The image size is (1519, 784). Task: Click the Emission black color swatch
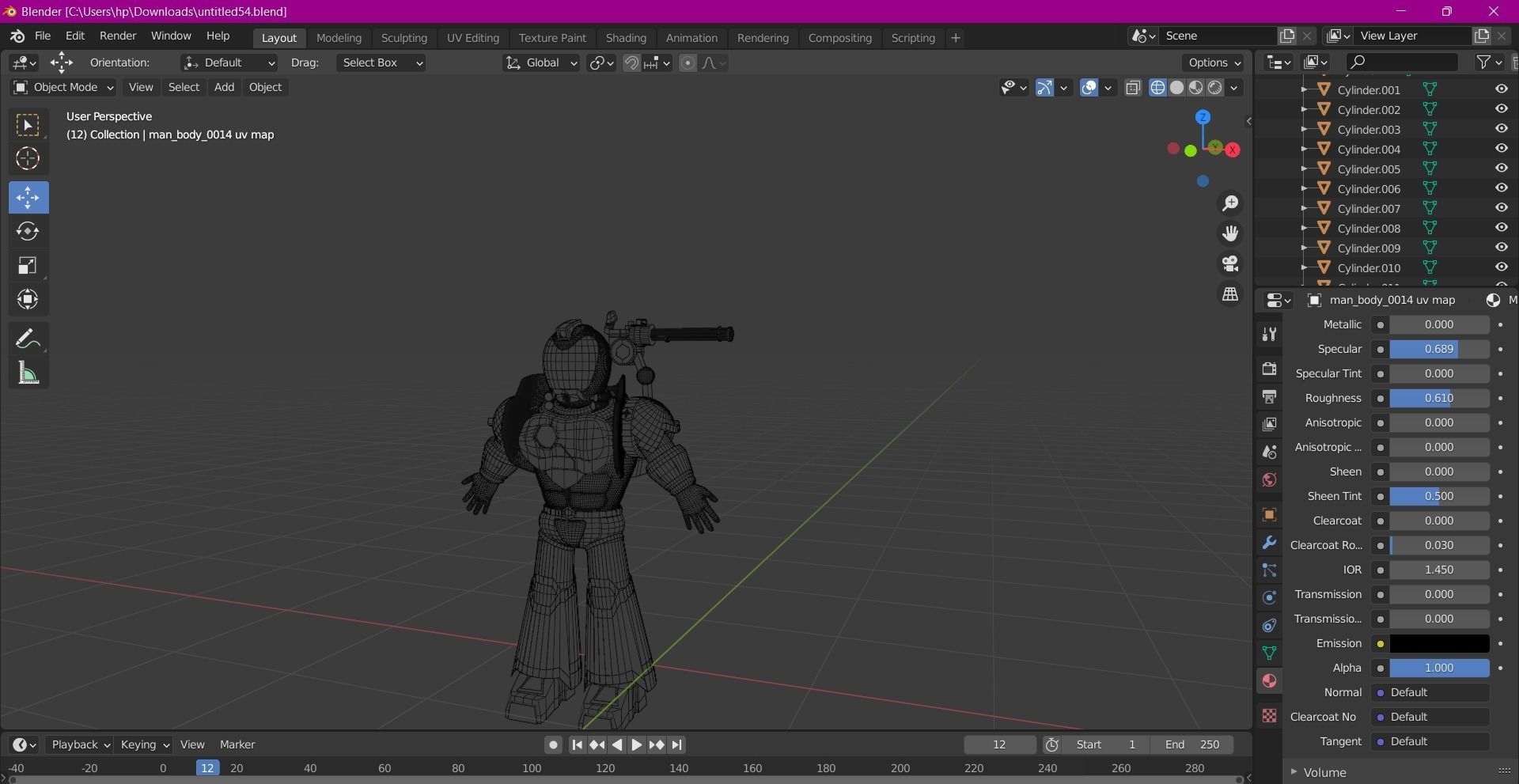(1439, 643)
